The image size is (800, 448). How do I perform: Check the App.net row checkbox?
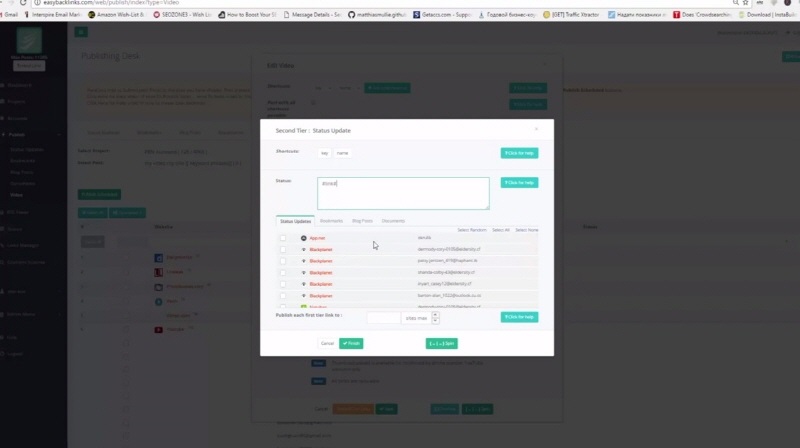click(283, 238)
